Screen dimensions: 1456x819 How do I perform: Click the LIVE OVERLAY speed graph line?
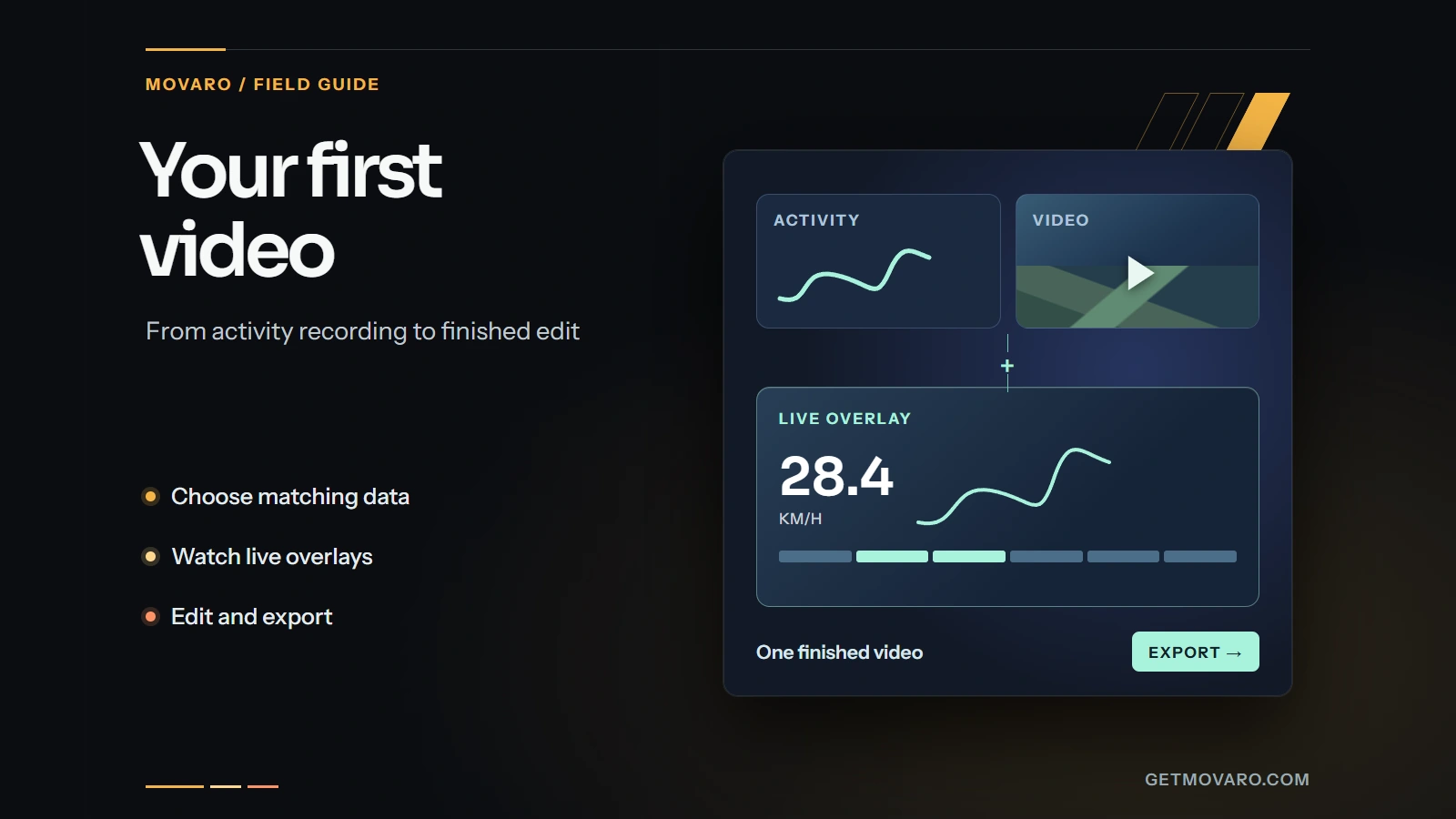point(1013,487)
